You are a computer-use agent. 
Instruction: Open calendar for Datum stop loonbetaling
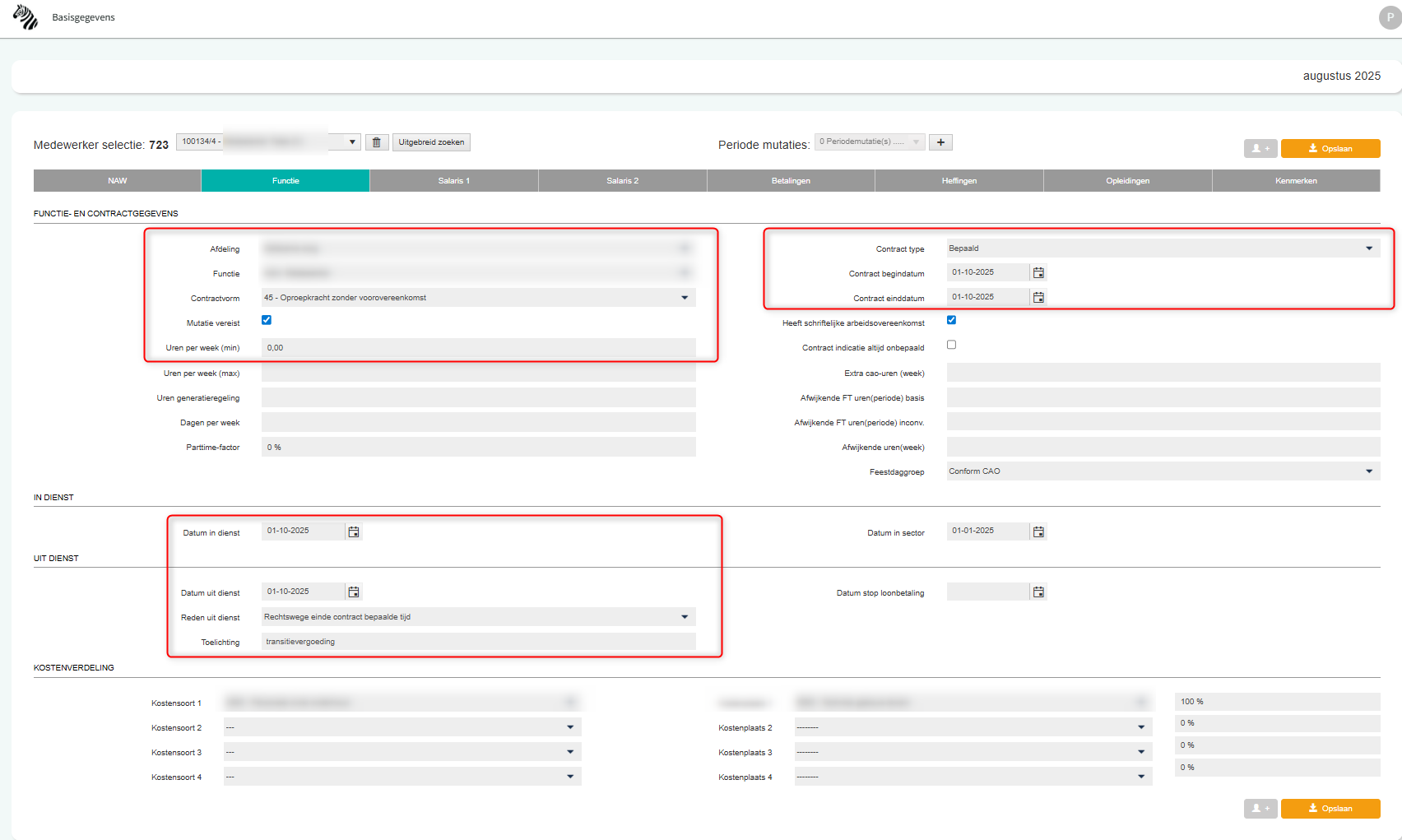coord(1038,592)
